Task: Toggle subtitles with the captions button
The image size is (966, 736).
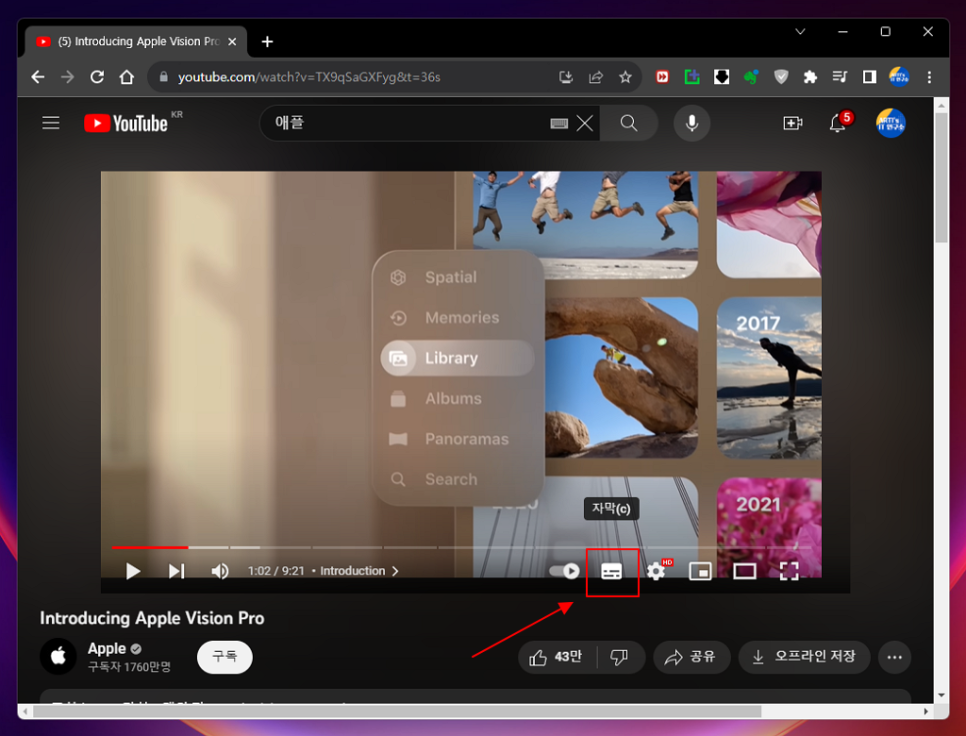Action: click(612, 572)
